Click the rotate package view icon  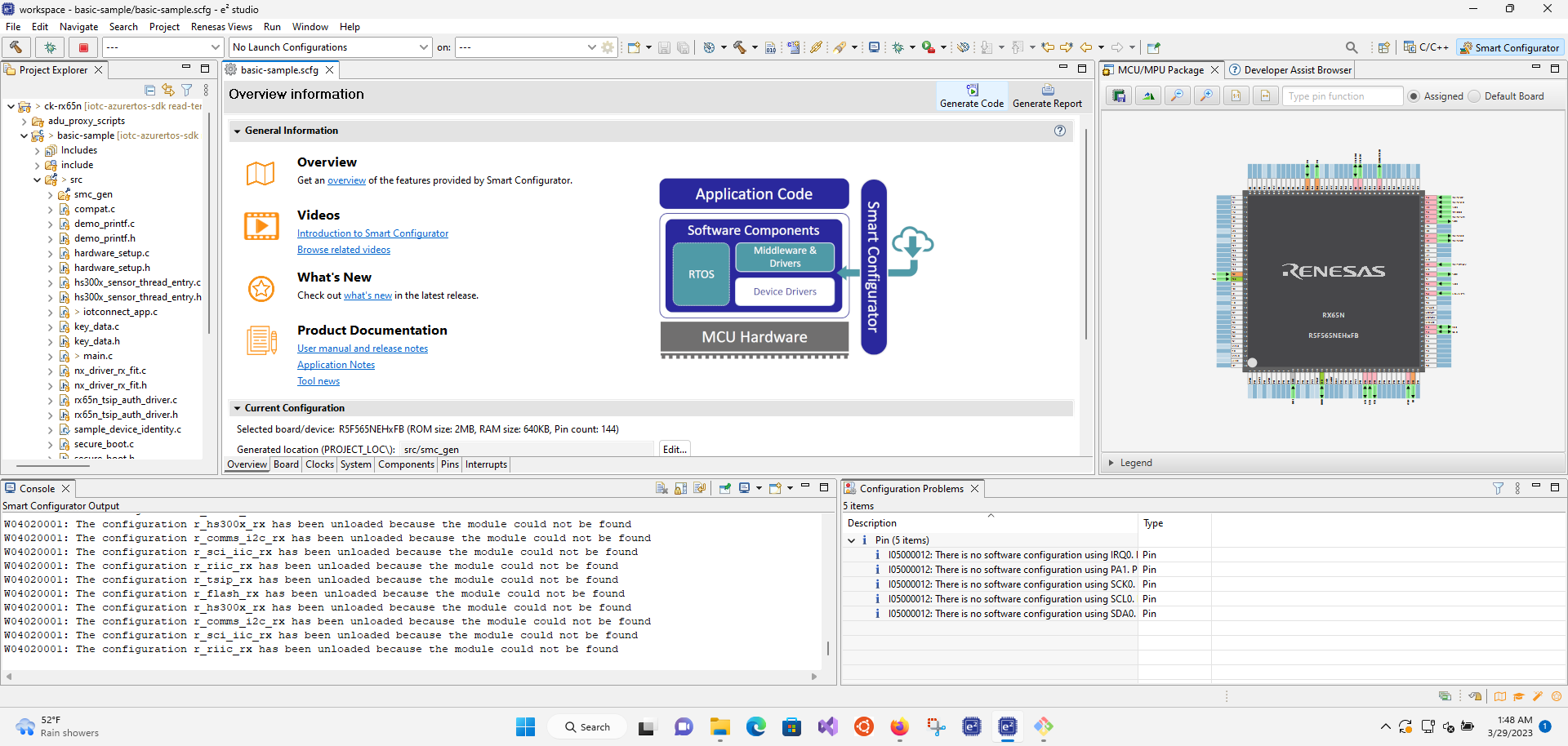1148,96
